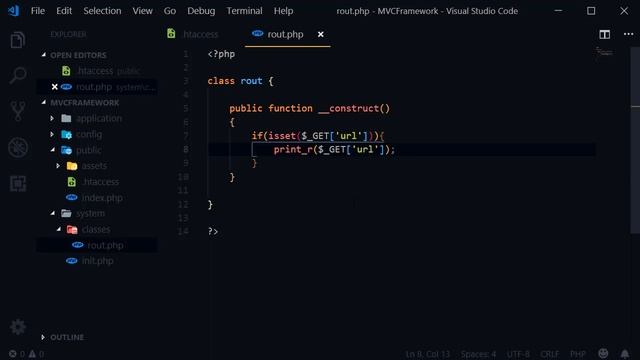Close rout.php in Open Editors list

tap(54, 87)
